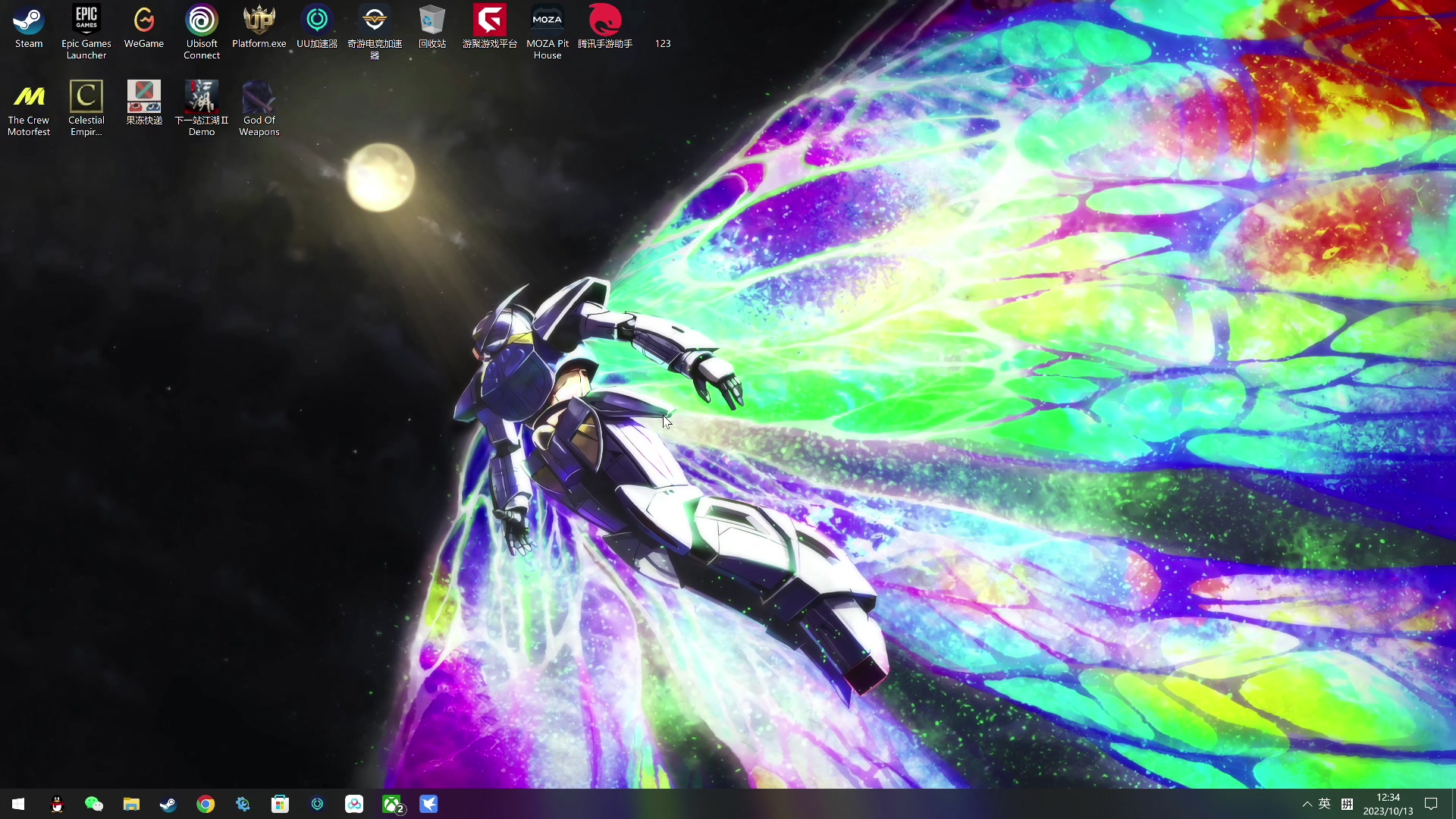The height and width of the screenshot is (819, 1456).
Task: Select the 腾讯手游助手 desktop icon
Action: pyautogui.click(x=605, y=27)
